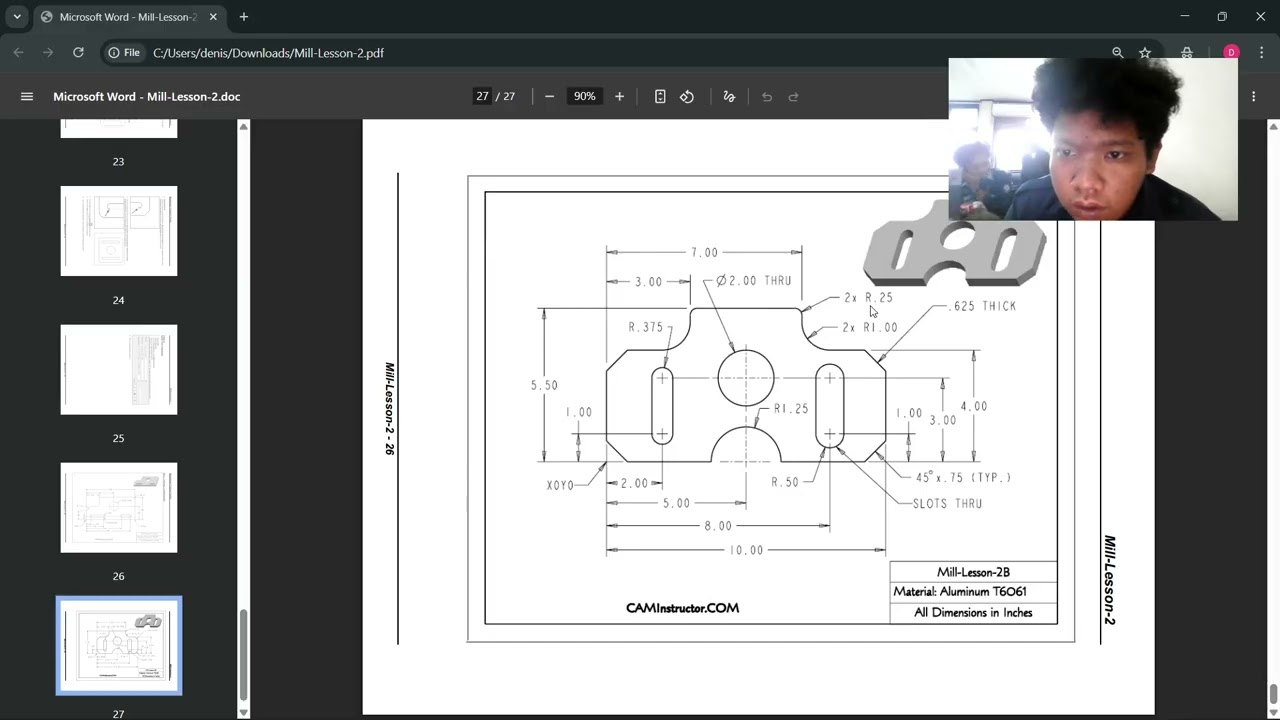Image resolution: width=1280 pixels, height=720 pixels.
Task: Close the Mill-Lesson-2 browser tab
Action: pos(213,17)
